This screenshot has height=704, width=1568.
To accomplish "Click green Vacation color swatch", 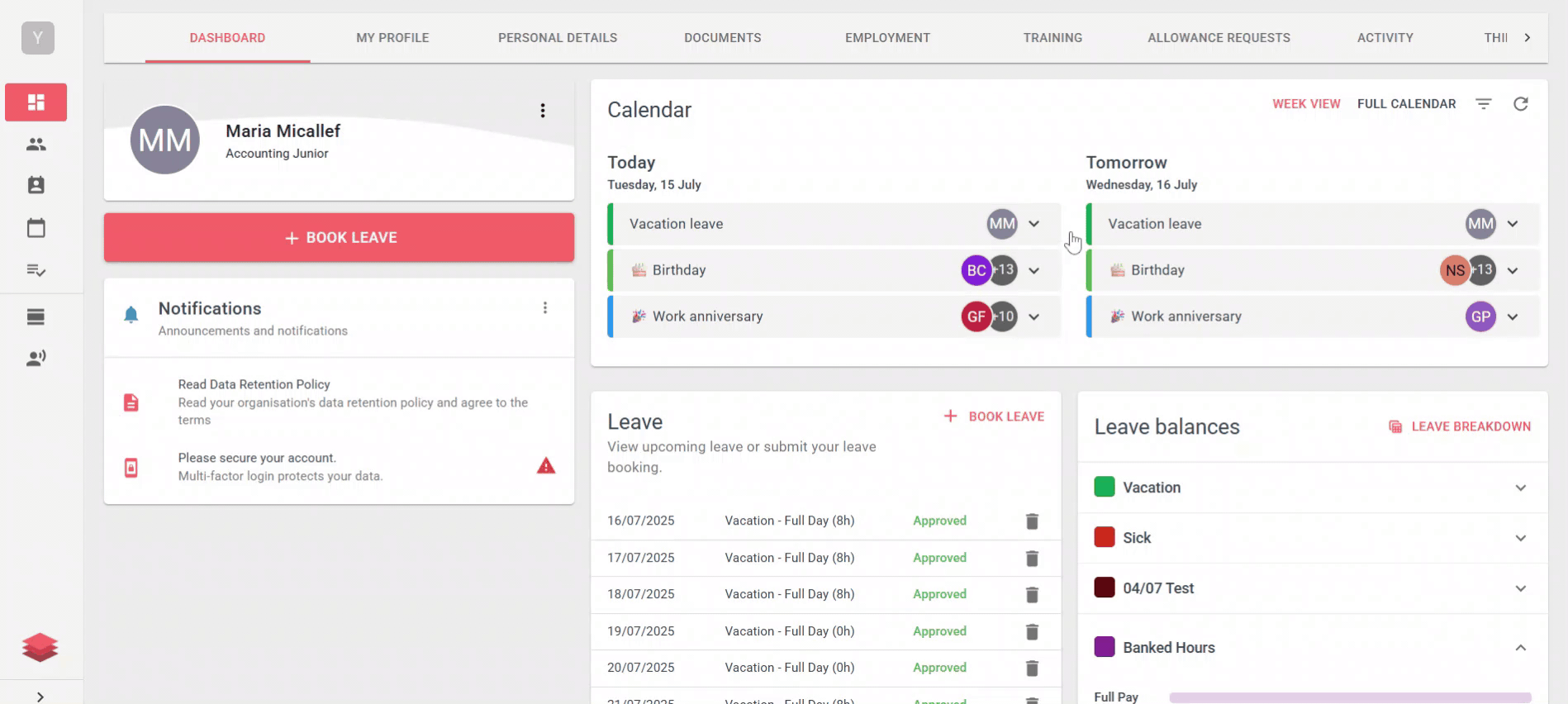I will click(x=1105, y=487).
